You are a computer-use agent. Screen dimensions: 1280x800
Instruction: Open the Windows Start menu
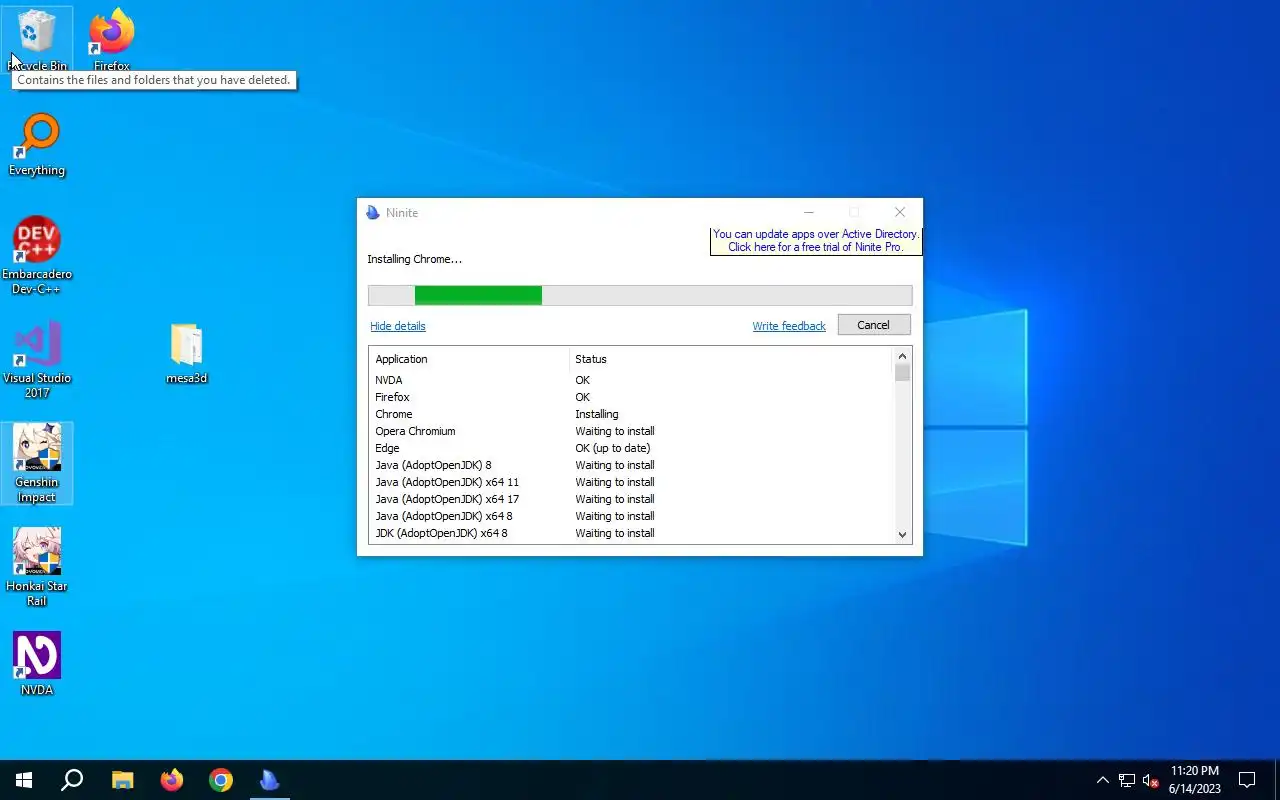tap(24, 780)
